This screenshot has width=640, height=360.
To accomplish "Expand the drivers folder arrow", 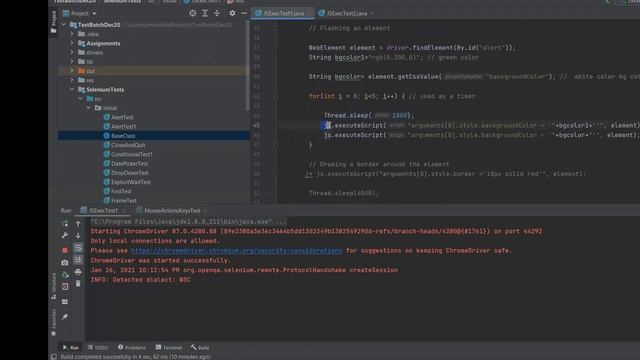I will (72, 52).
